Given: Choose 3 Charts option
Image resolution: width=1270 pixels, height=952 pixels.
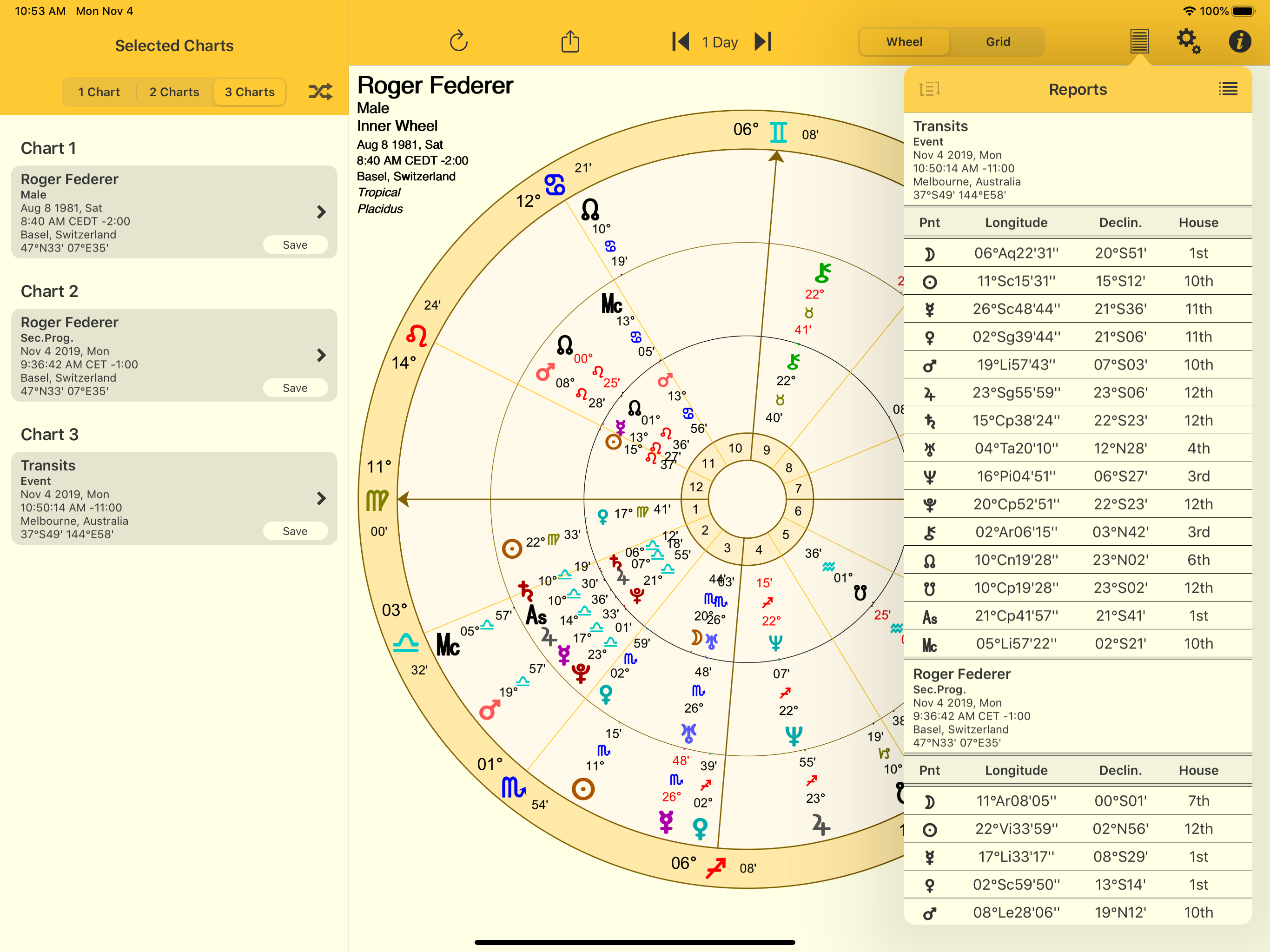Looking at the screenshot, I should point(250,92).
